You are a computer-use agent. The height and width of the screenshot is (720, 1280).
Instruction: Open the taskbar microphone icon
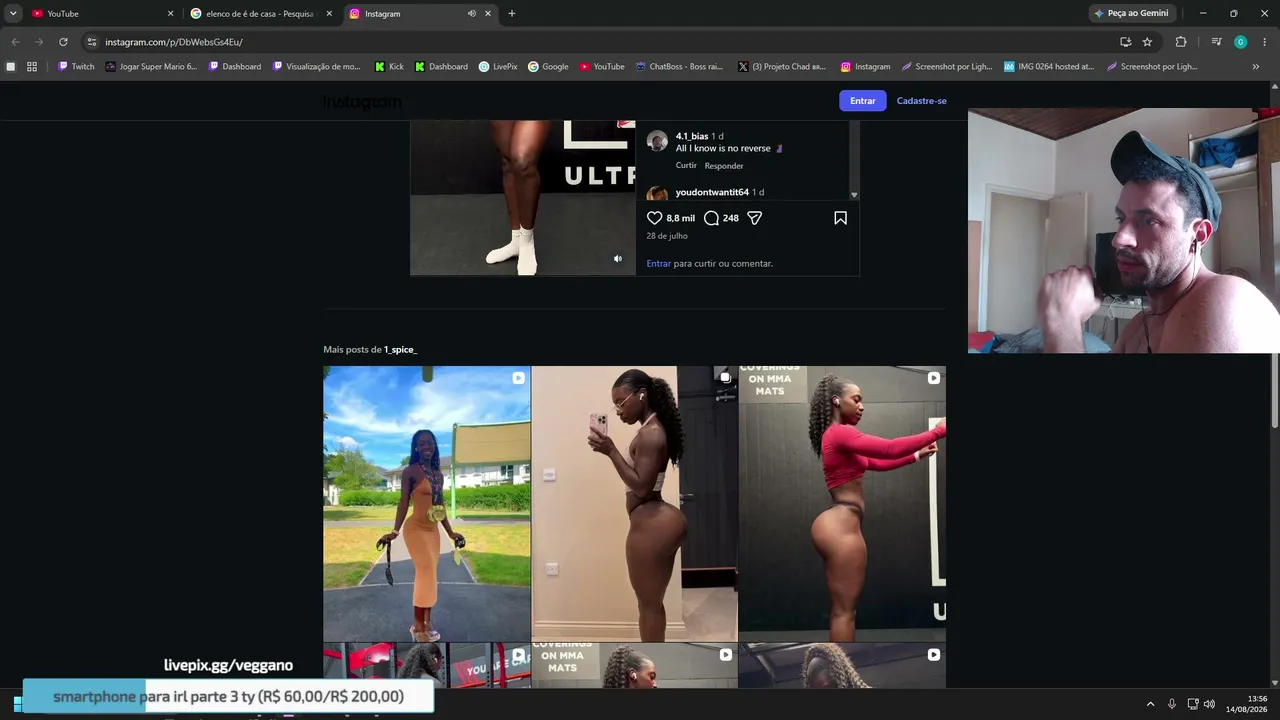click(x=1172, y=704)
